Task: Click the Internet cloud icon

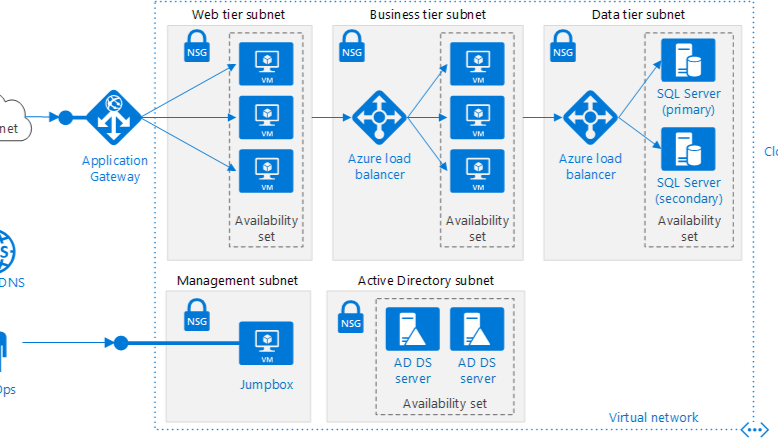Action: (x=15, y=119)
